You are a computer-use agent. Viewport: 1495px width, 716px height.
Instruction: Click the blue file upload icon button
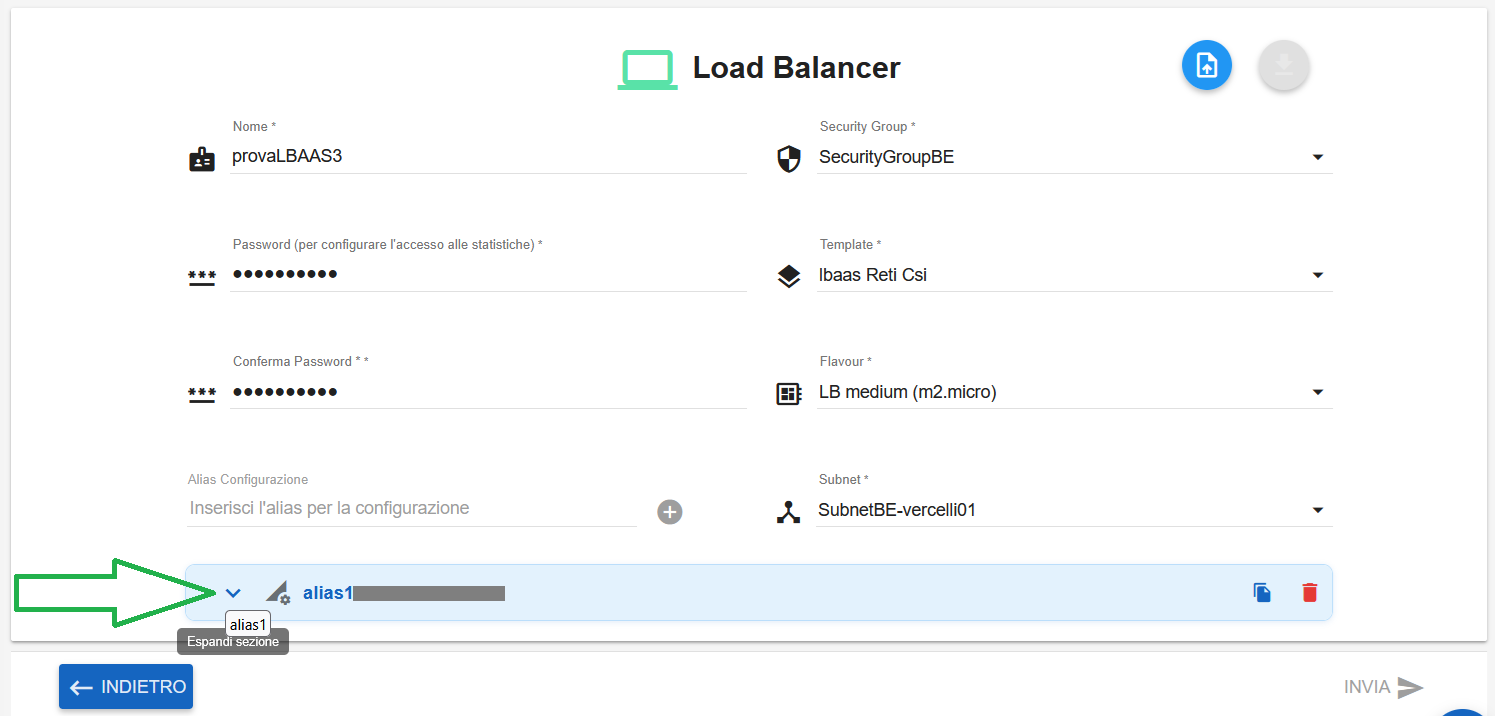pos(1207,66)
